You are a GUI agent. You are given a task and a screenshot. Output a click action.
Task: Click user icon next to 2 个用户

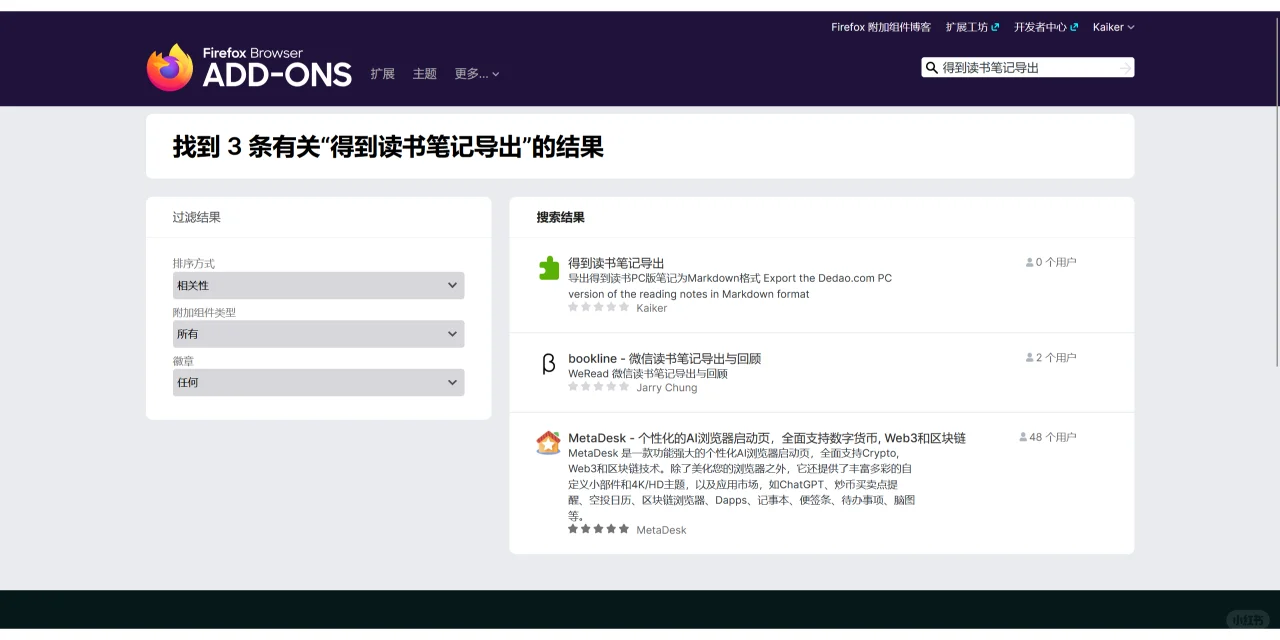(1030, 357)
